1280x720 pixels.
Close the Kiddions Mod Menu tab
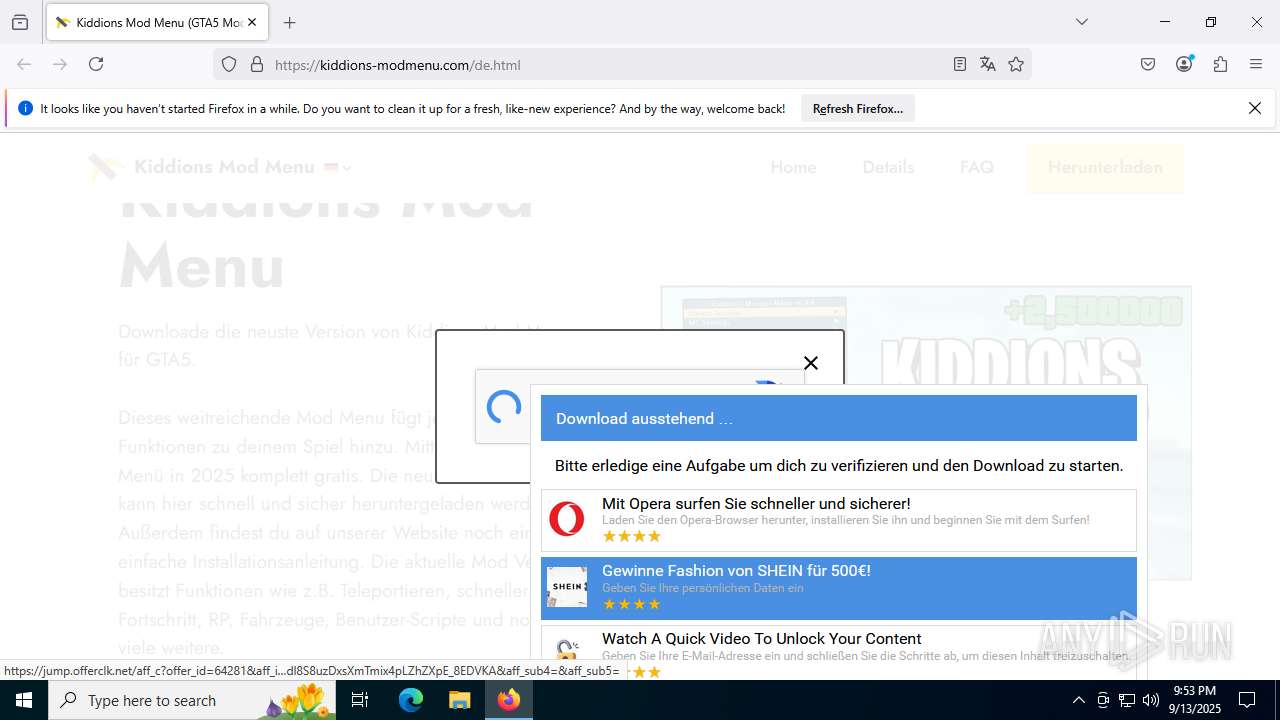click(252, 22)
